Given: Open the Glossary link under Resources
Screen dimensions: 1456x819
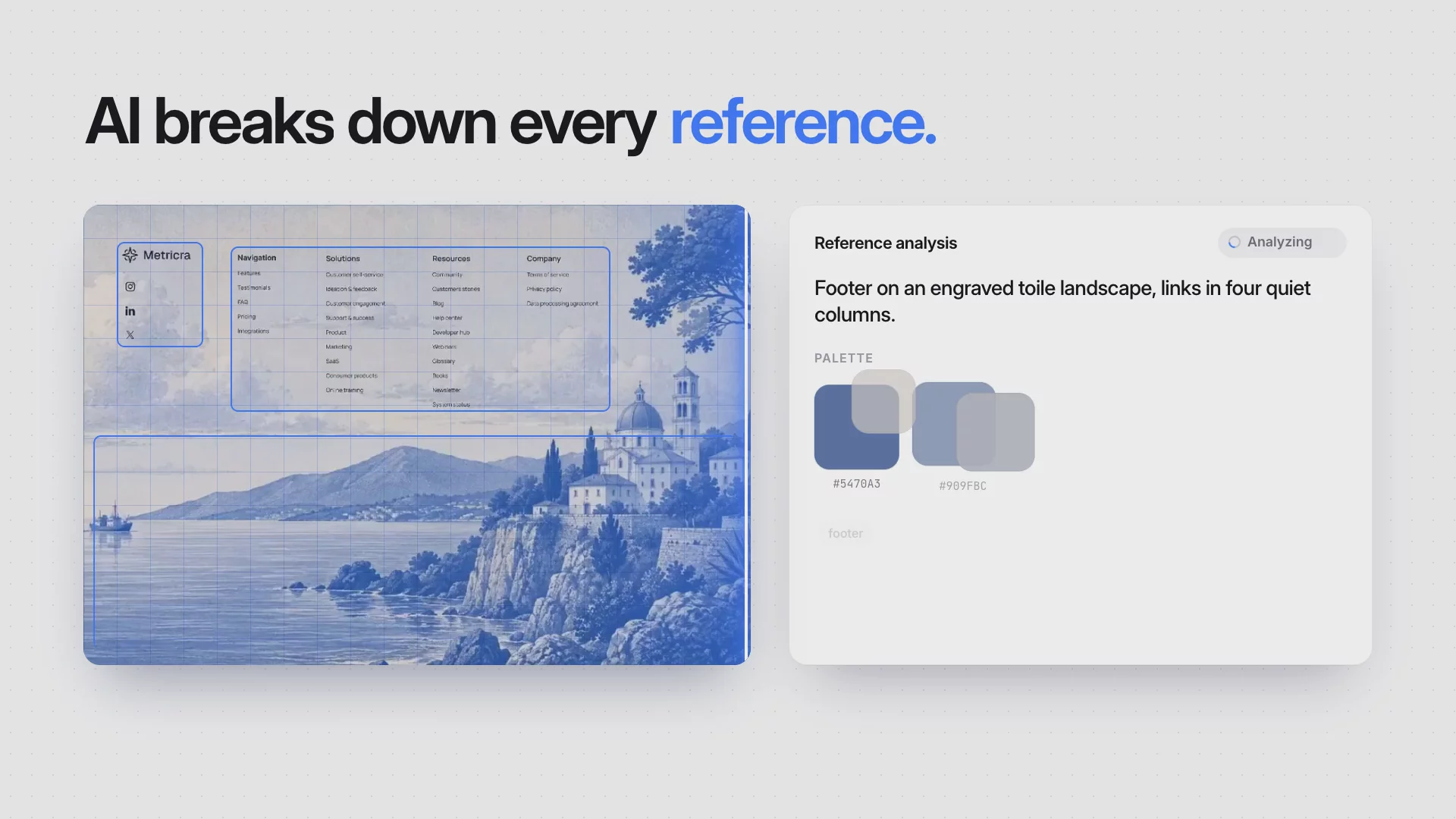Looking at the screenshot, I should [x=444, y=361].
